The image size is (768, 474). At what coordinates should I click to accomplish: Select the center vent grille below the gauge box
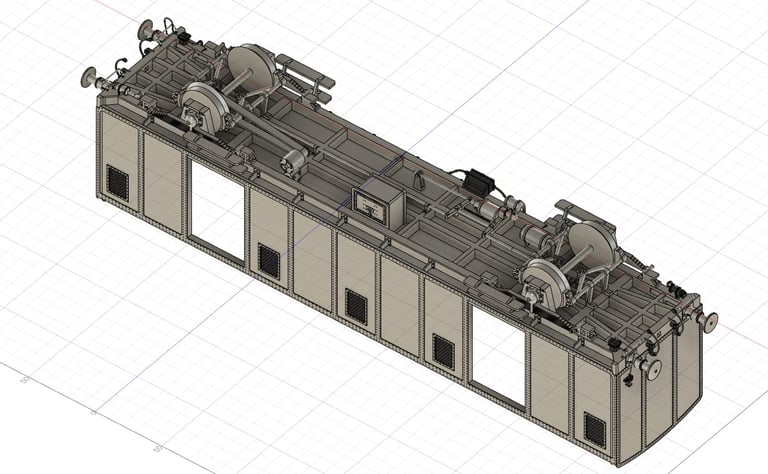(356, 306)
